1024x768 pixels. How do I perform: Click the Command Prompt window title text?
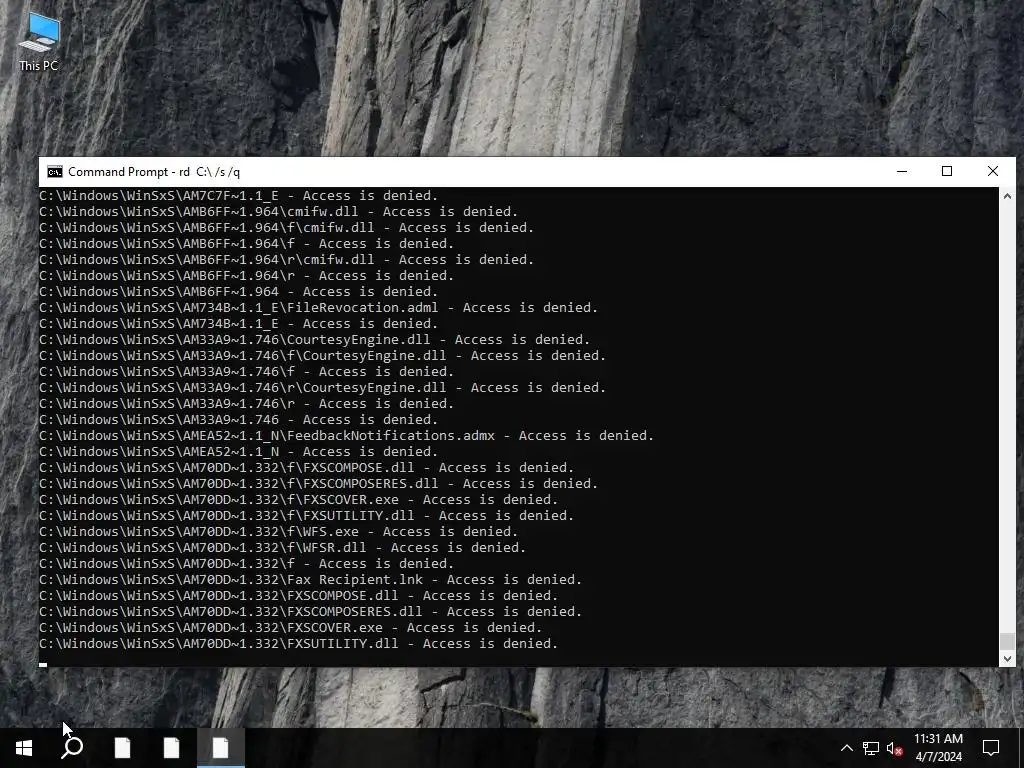coord(154,172)
